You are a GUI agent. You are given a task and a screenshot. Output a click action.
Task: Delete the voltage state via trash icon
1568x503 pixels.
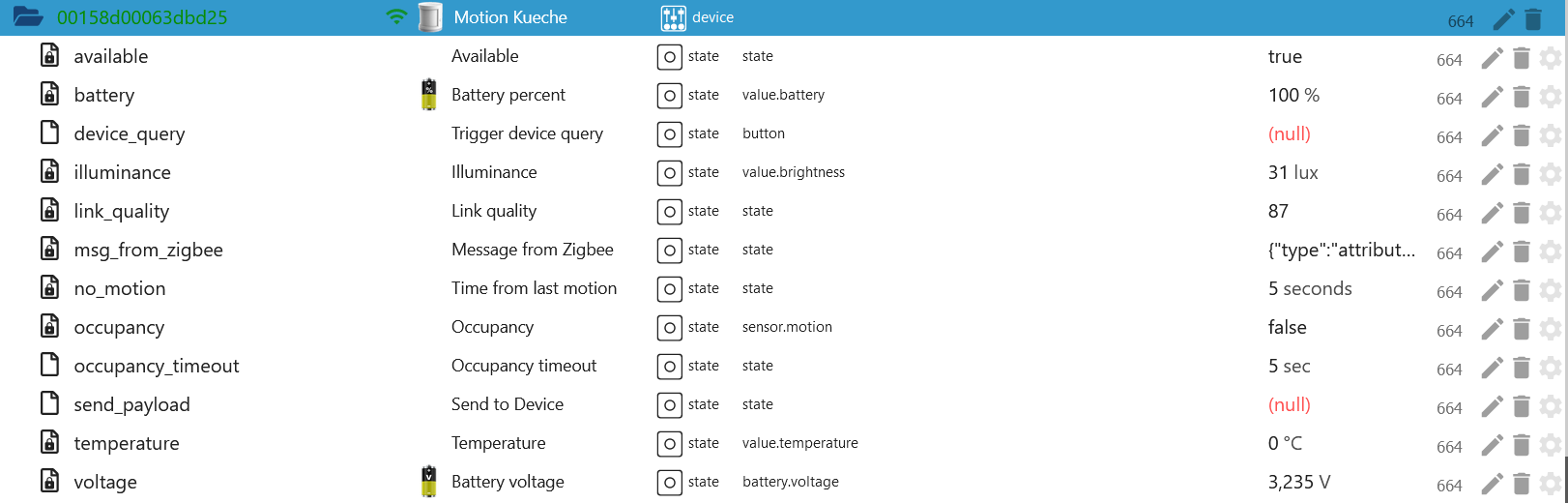pyautogui.click(x=1521, y=484)
